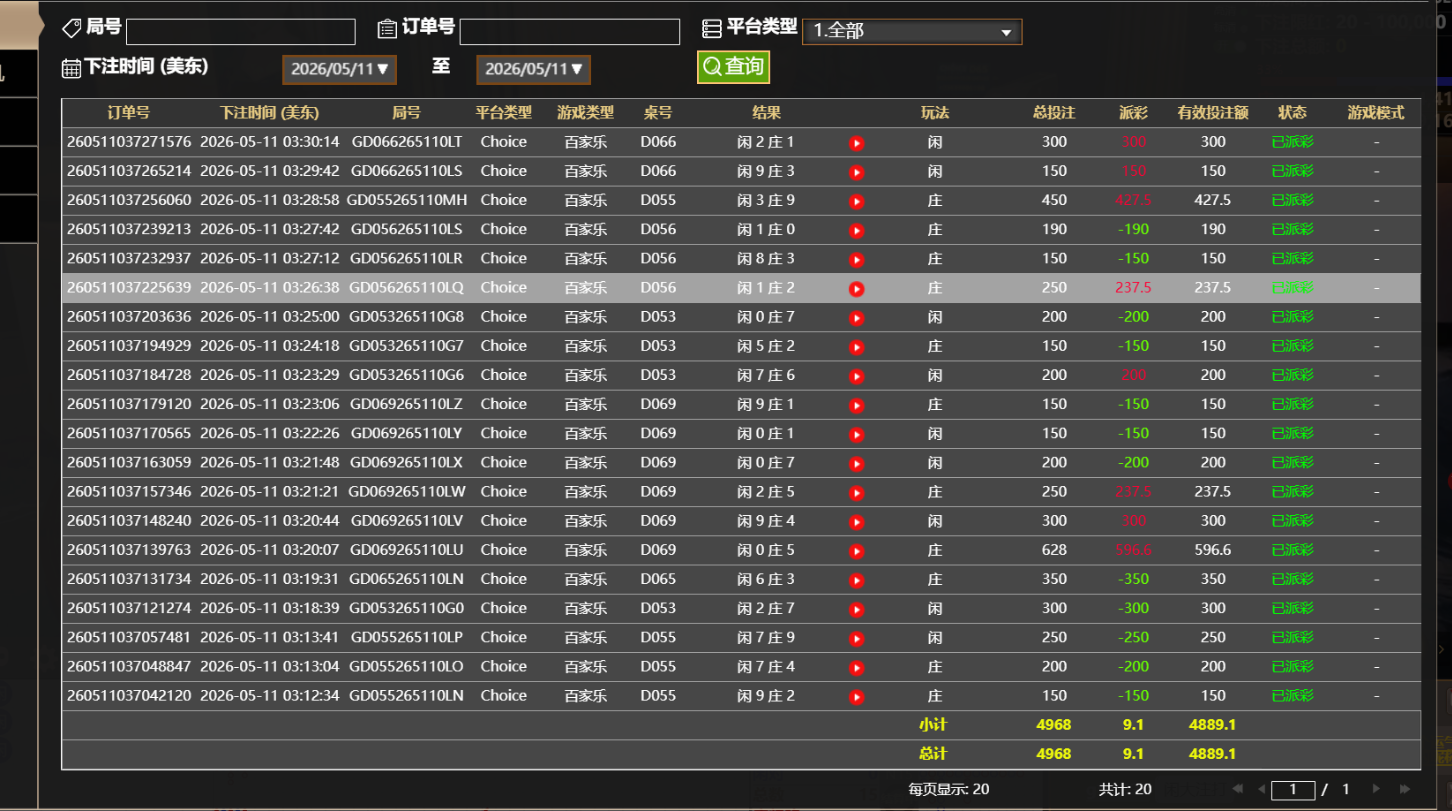
Task: Click the 每页显示: 20 text
Action: pos(949,790)
